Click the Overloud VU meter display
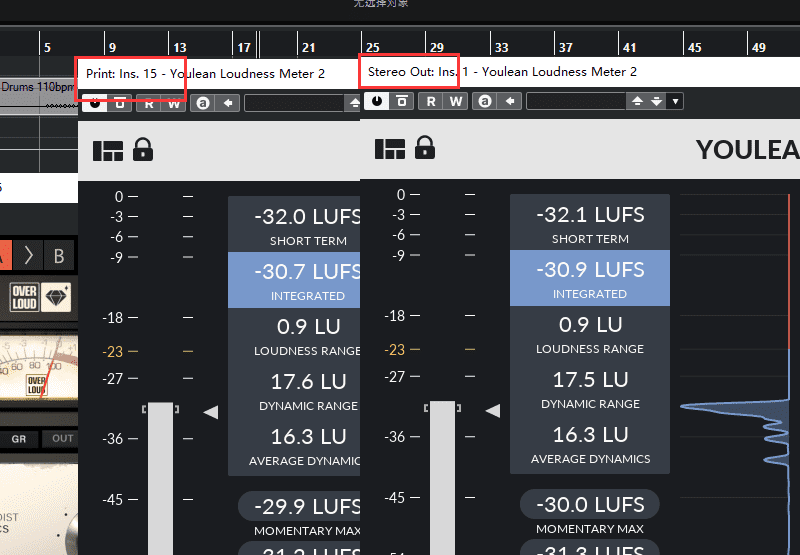The height and width of the screenshot is (555, 800). click(x=39, y=368)
